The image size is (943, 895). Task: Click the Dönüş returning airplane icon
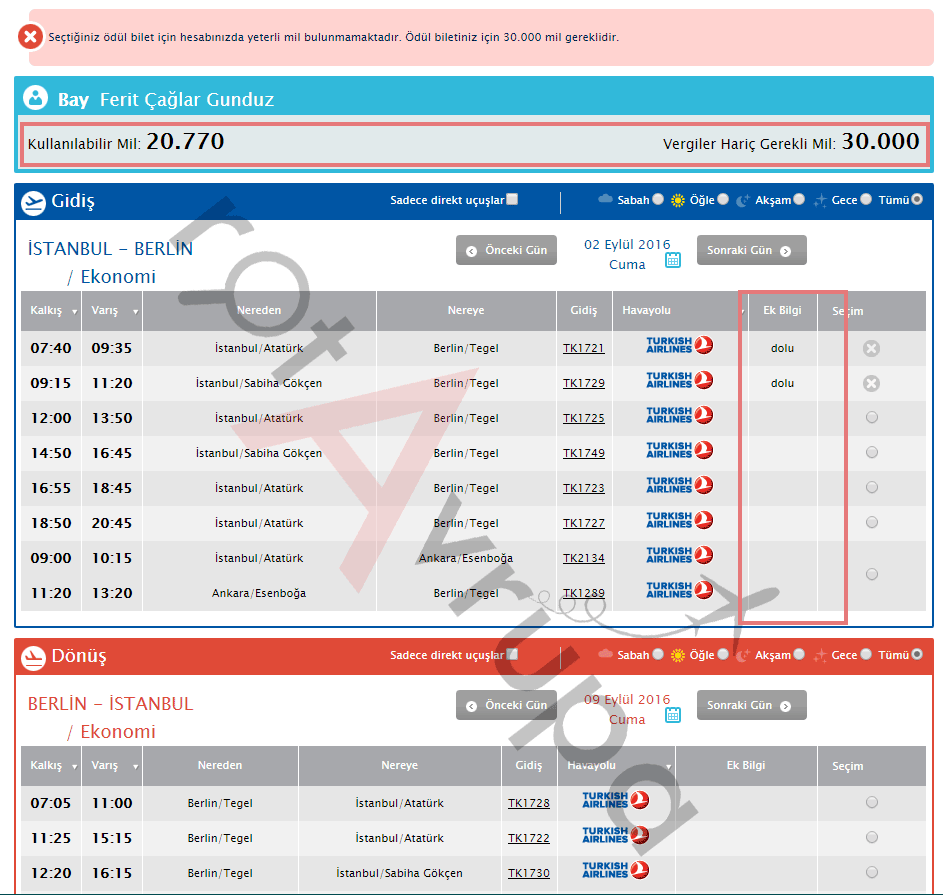coord(34,657)
